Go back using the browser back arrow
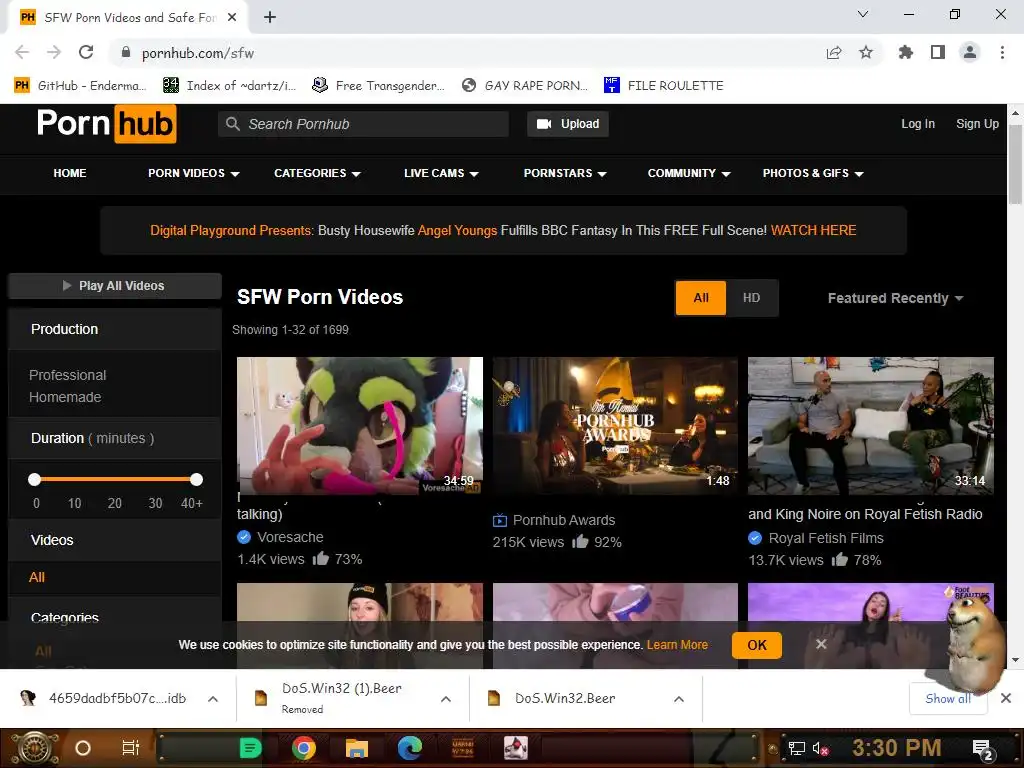Viewport: 1024px width, 768px height. pos(22,52)
